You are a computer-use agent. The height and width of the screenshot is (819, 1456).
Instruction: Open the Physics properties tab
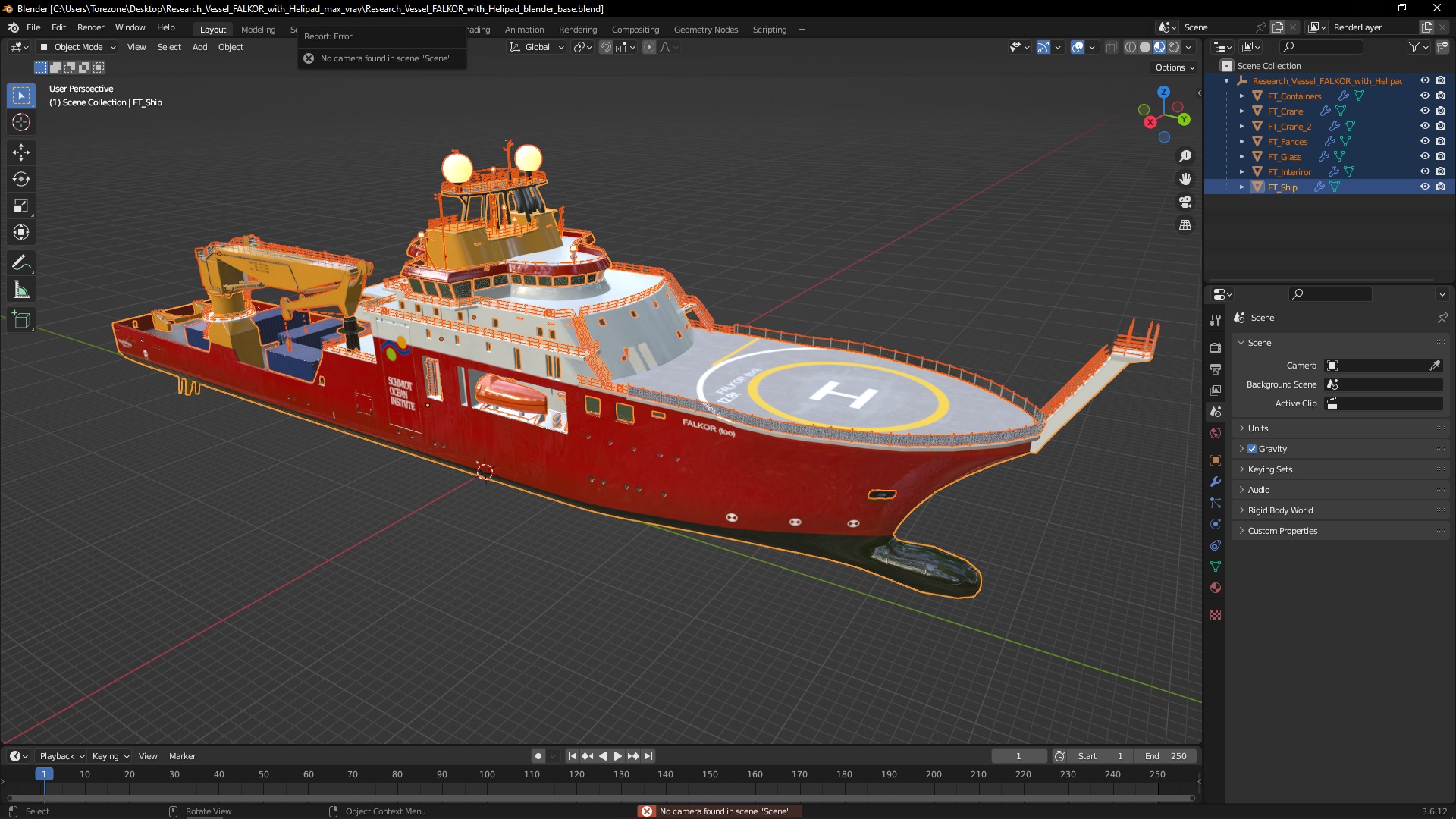1216,524
